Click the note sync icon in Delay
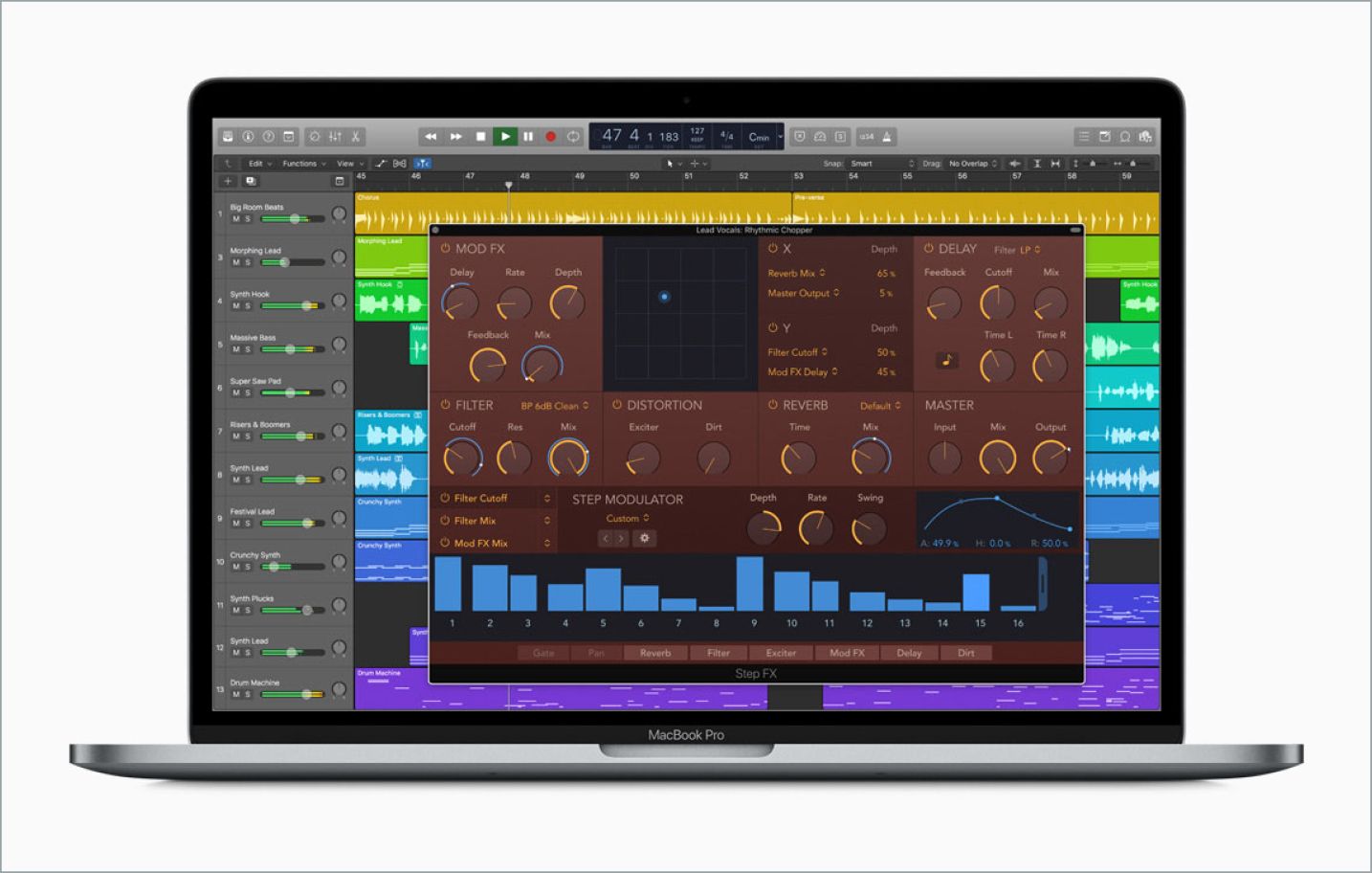Viewport: 1372px width, 873px height. pyautogui.click(x=946, y=360)
